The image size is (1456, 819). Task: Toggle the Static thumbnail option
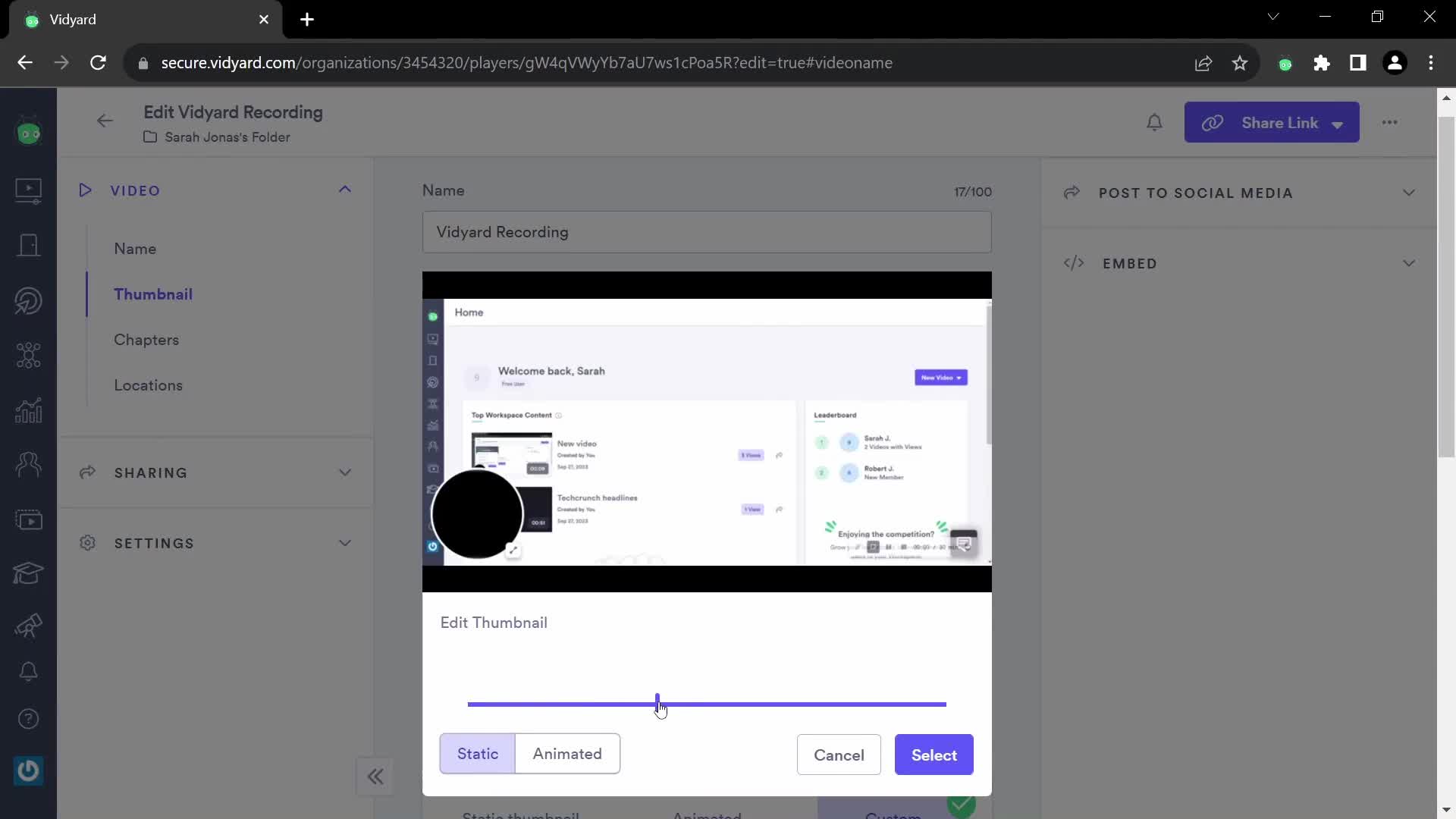477,753
